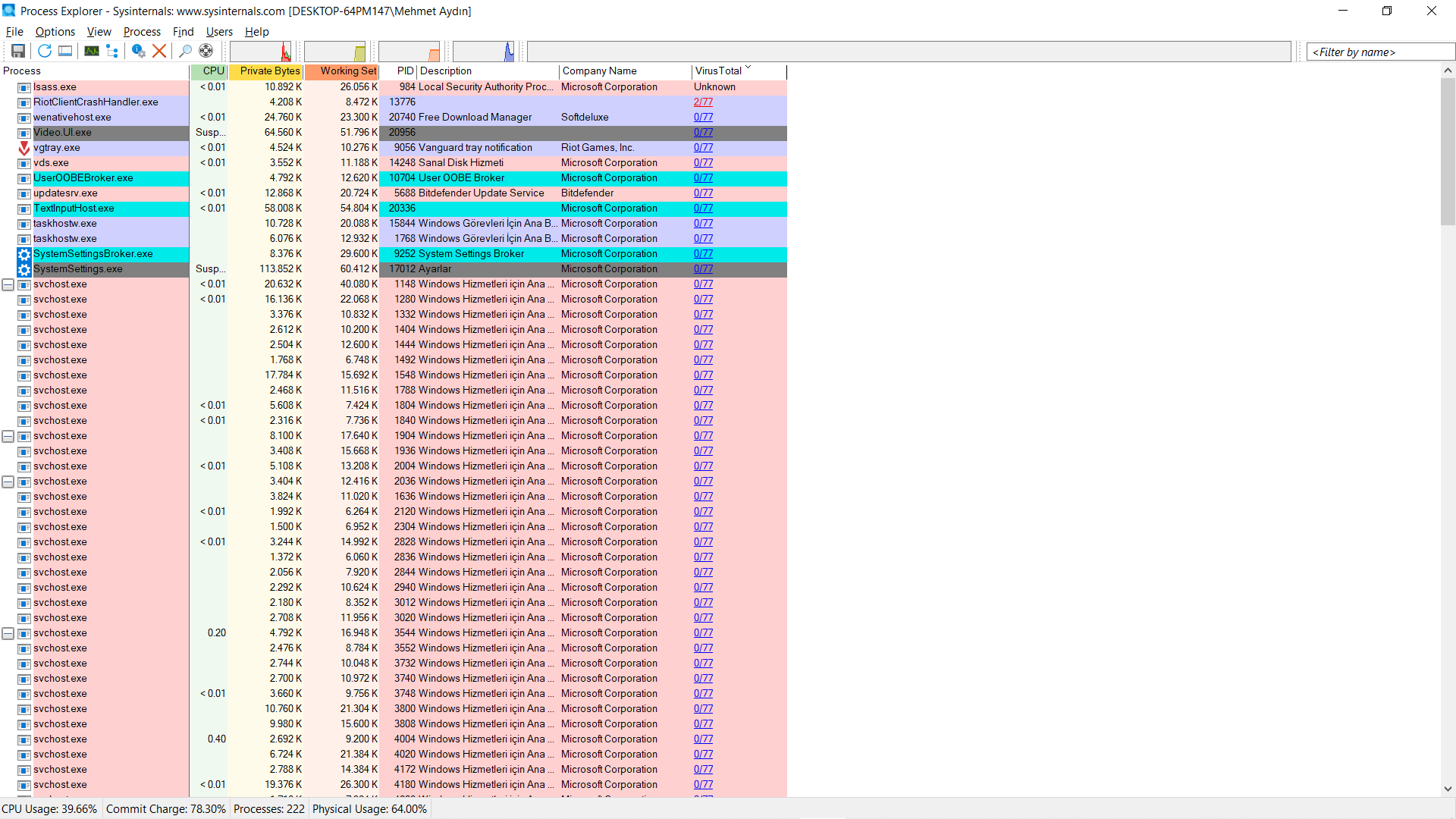
Task: Collapse the svchost.exe tree with PID 2036
Action: [8, 482]
